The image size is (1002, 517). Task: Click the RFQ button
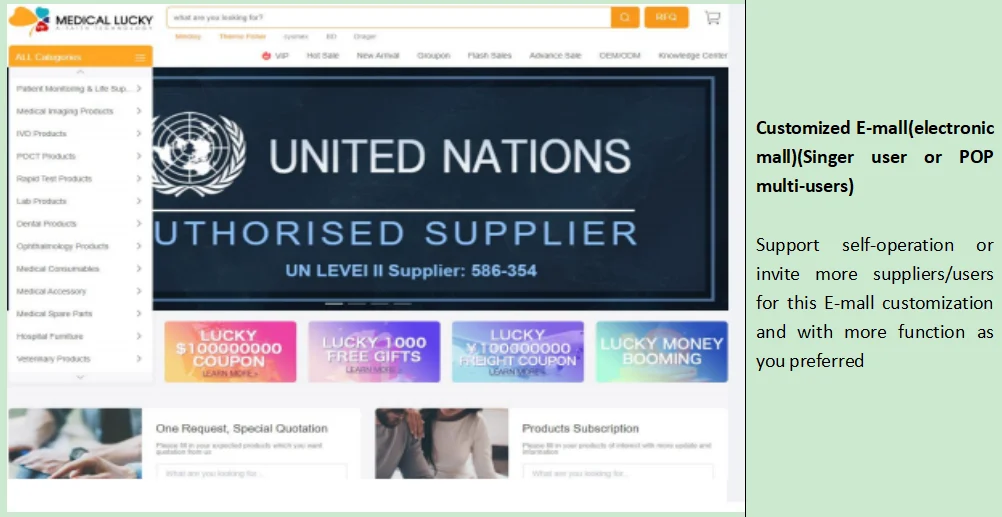point(666,17)
